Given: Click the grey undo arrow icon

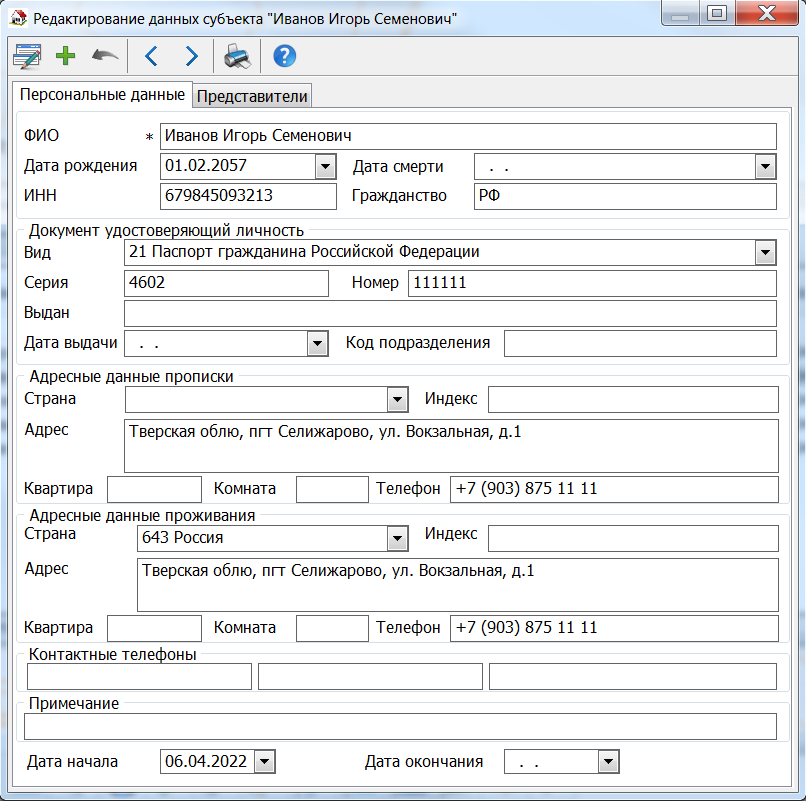Looking at the screenshot, I should point(104,56).
